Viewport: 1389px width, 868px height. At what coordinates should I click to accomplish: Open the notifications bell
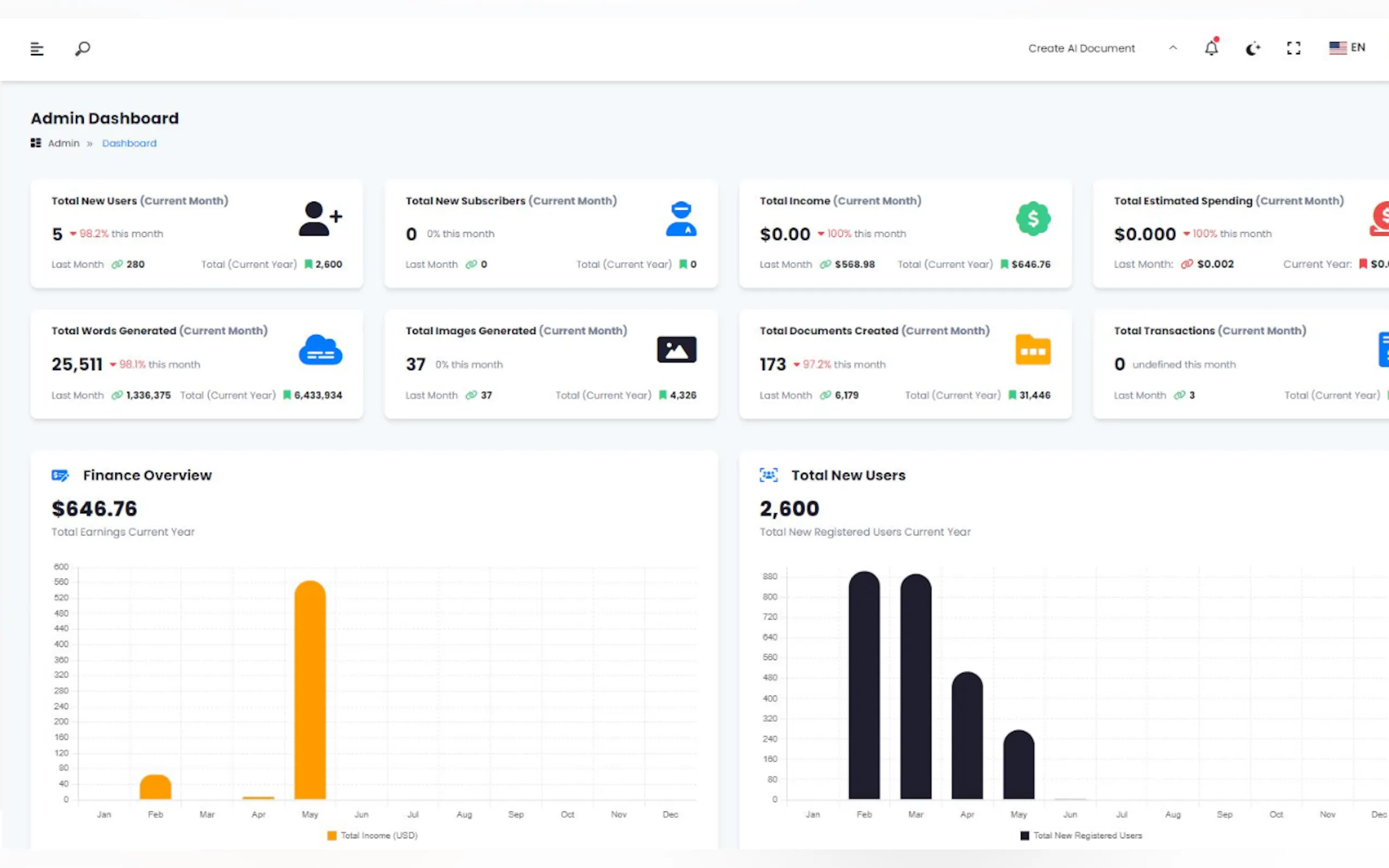(x=1211, y=48)
